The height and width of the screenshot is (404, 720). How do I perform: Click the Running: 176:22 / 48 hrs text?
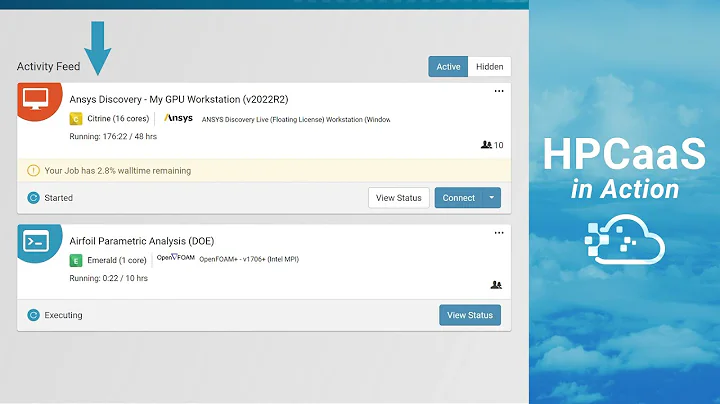click(x=113, y=136)
